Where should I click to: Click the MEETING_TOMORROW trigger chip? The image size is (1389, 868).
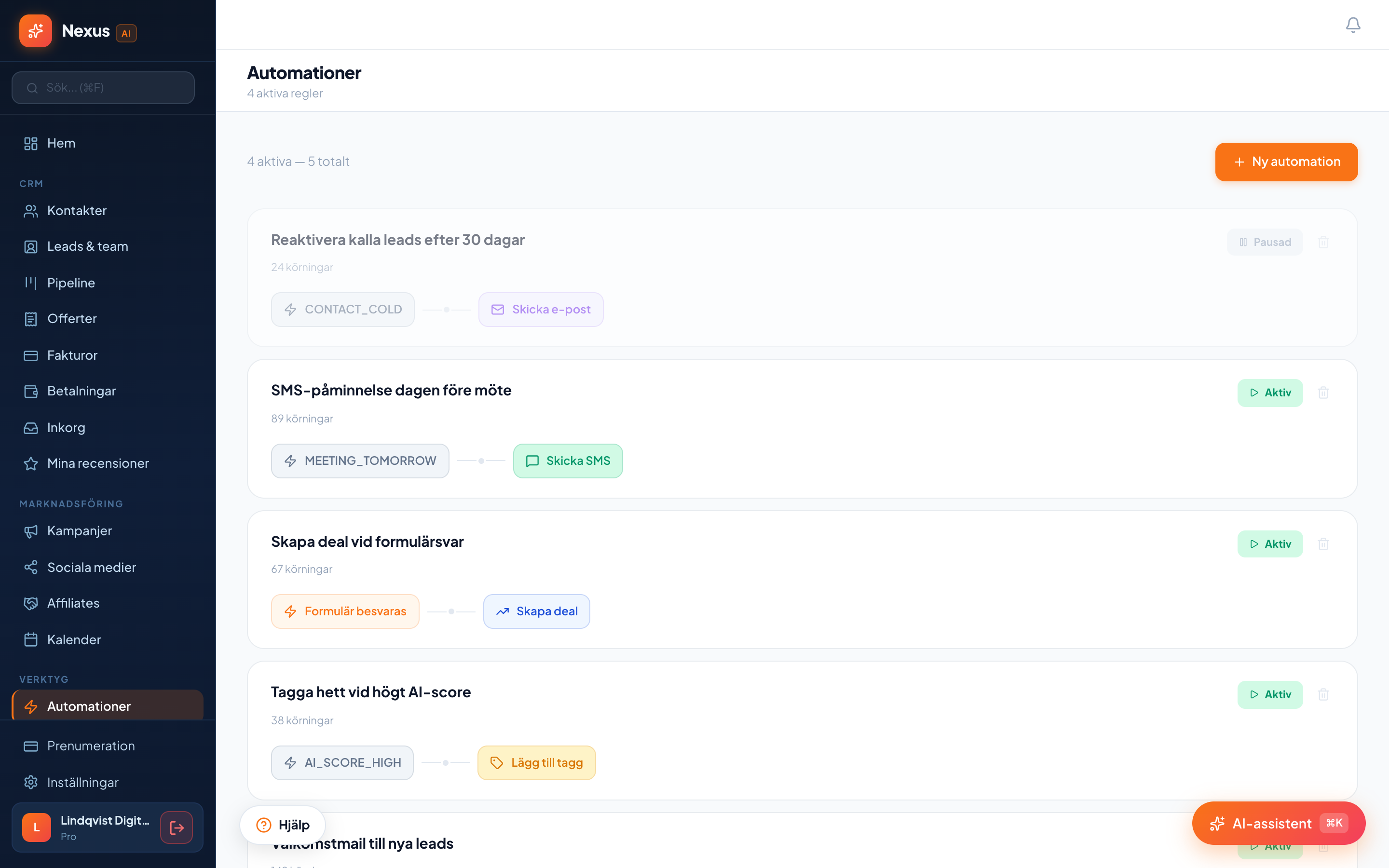point(360,461)
